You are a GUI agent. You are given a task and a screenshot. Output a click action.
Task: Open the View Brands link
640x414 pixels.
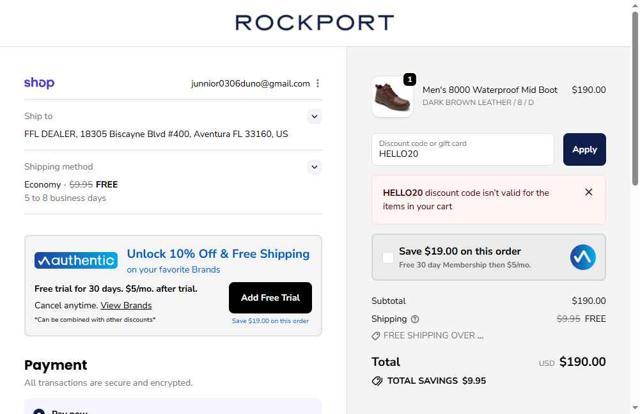click(126, 305)
